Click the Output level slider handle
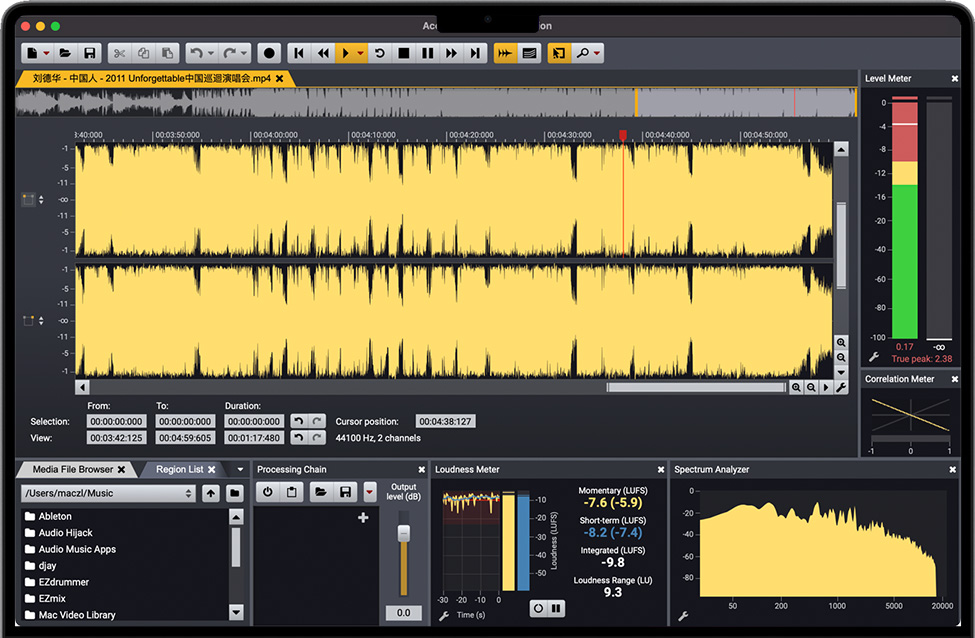The height and width of the screenshot is (638, 975). [404, 535]
